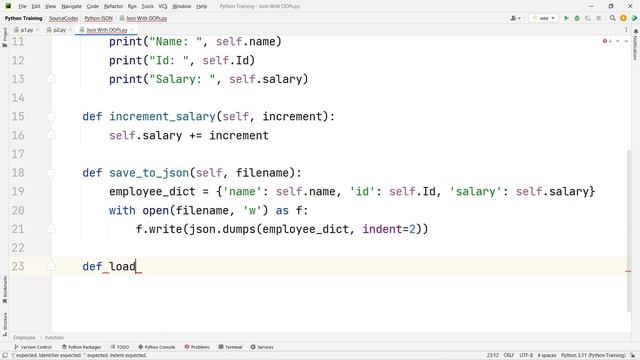Viewport: 640px width, 360px height.
Task: Run the current configuration with green play icon
Action: click(x=566, y=18)
